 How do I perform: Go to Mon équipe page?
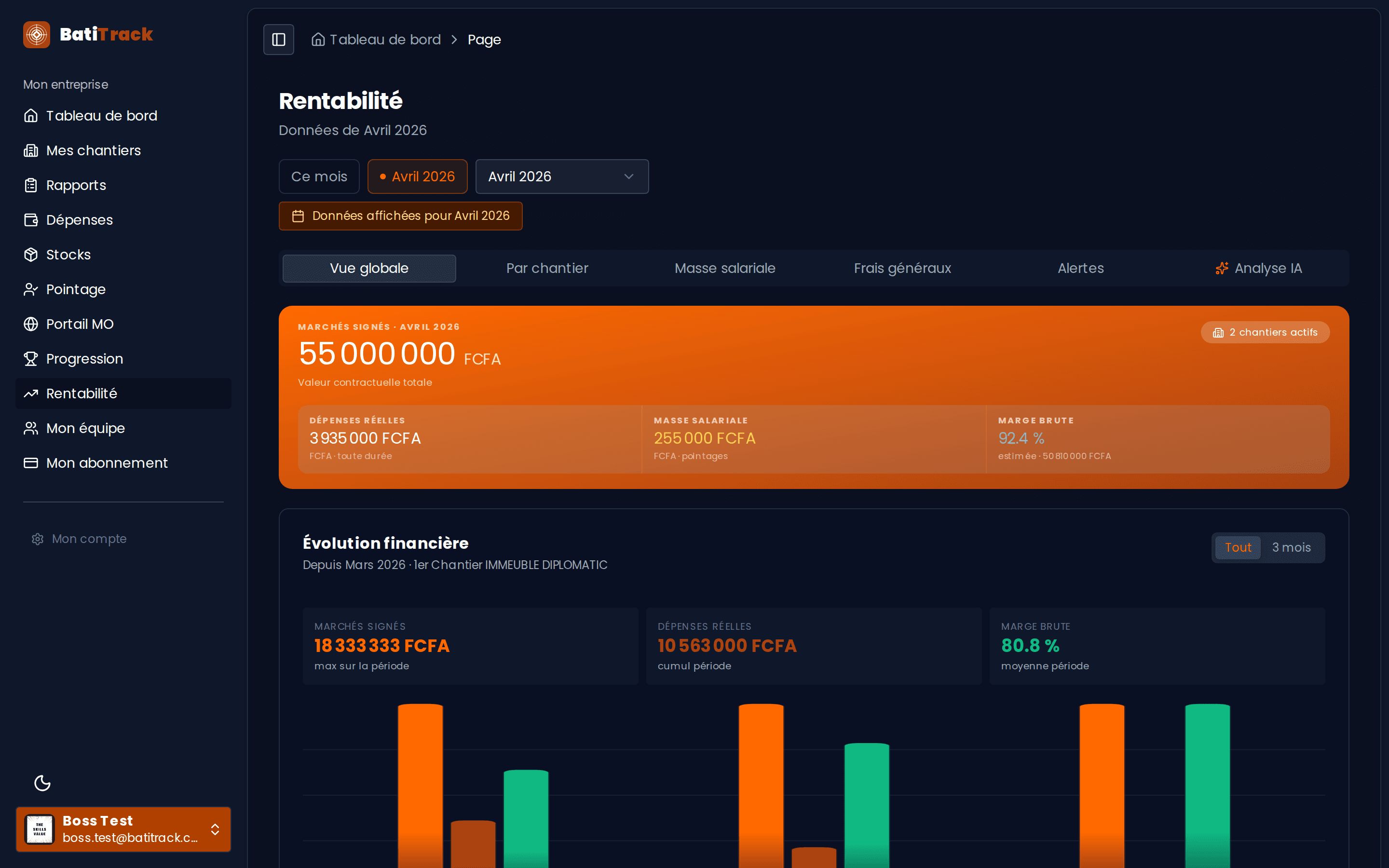click(x=123, y=428)
